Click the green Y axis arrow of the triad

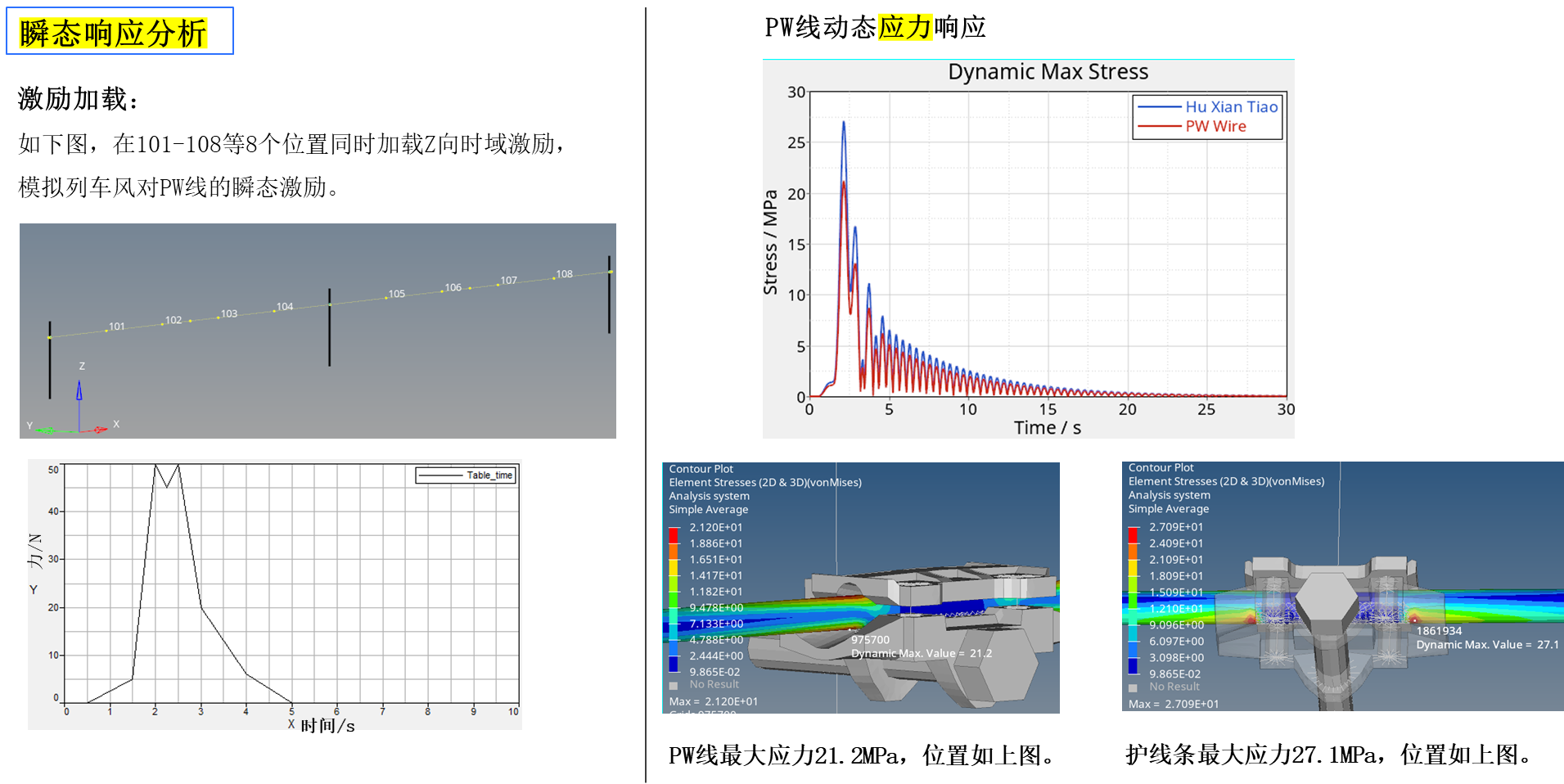coord(46,430)
